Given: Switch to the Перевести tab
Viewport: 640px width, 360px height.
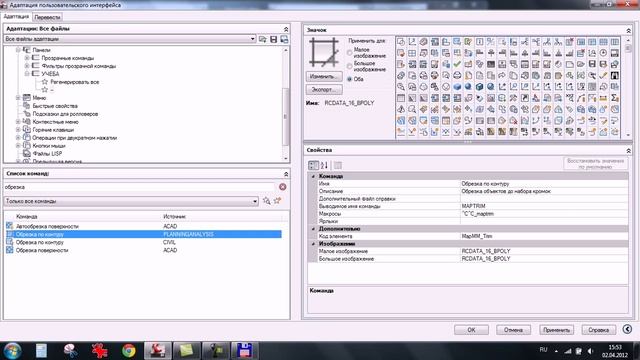Looking at the screenshot, I should point(47,17).
